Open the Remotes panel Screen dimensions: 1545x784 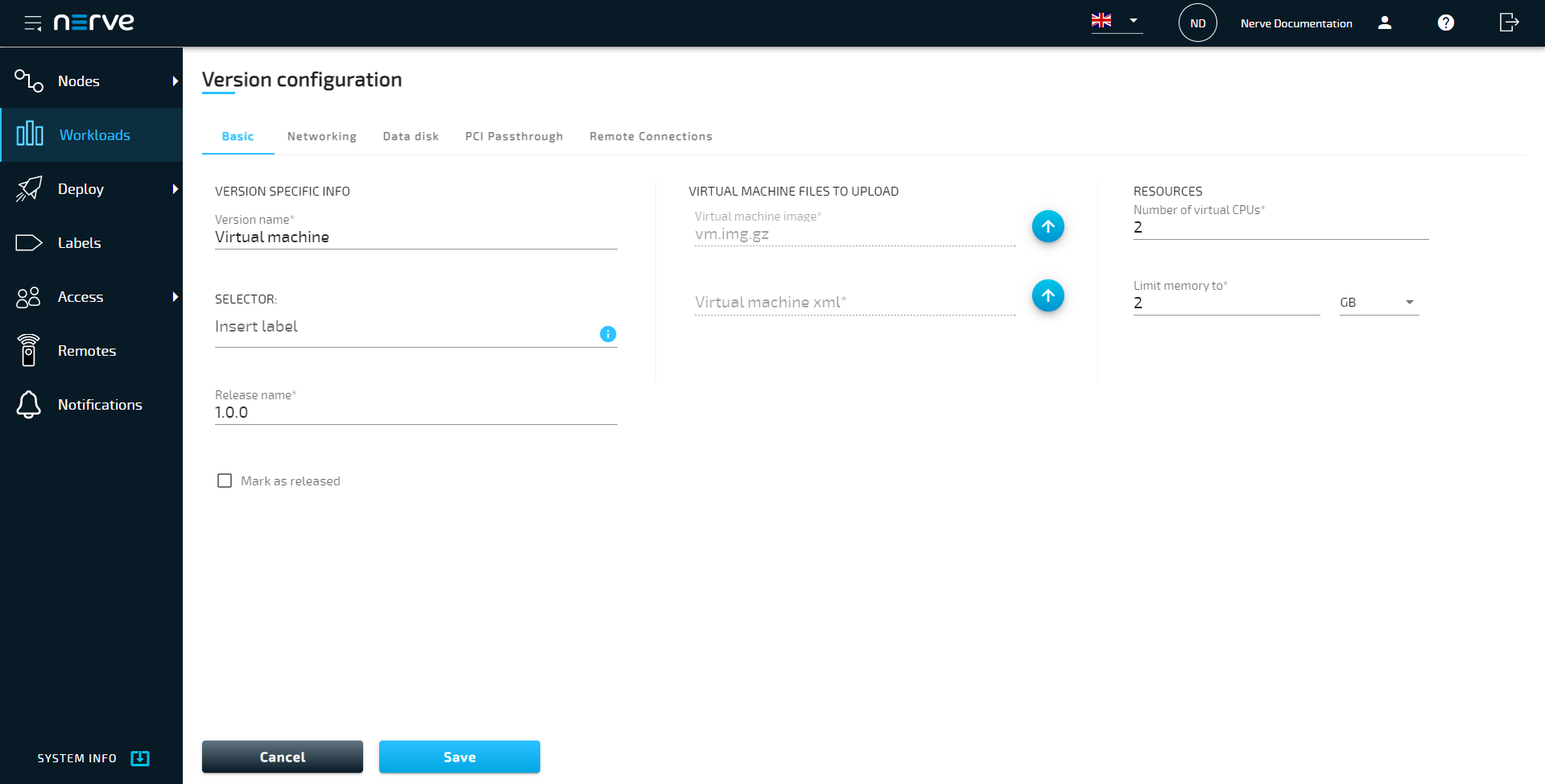pyautogui.click(x=29, y=350)
